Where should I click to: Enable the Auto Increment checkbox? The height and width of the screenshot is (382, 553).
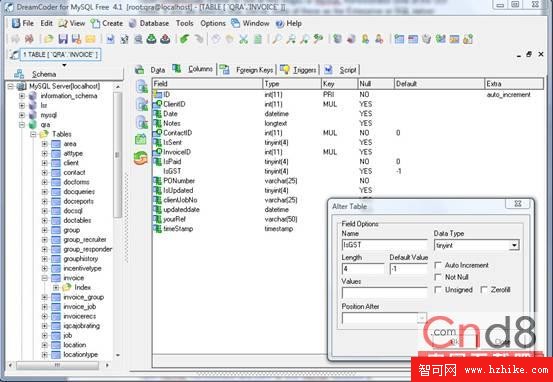438,265
